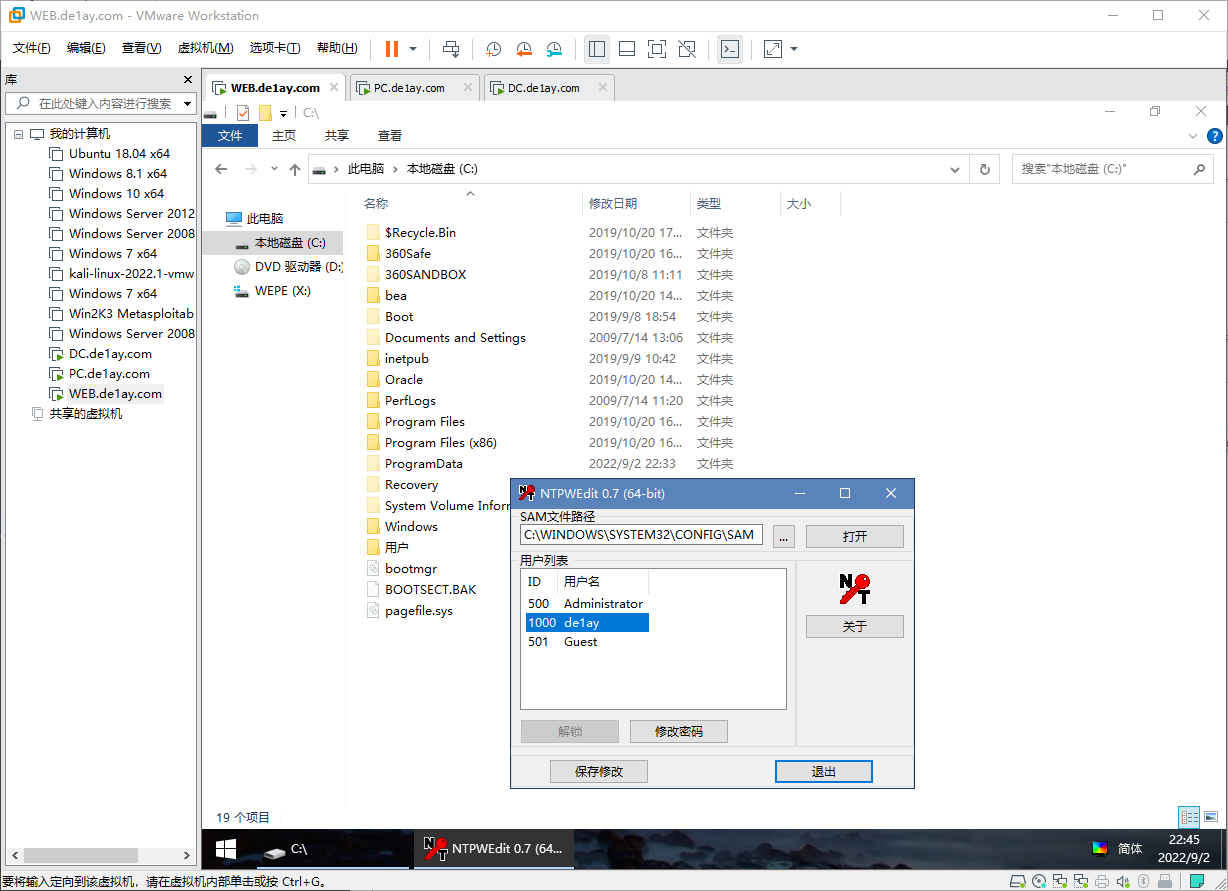
Task: Click the 退出 button in NTPWEdit
Action: [x=824, y=772]
